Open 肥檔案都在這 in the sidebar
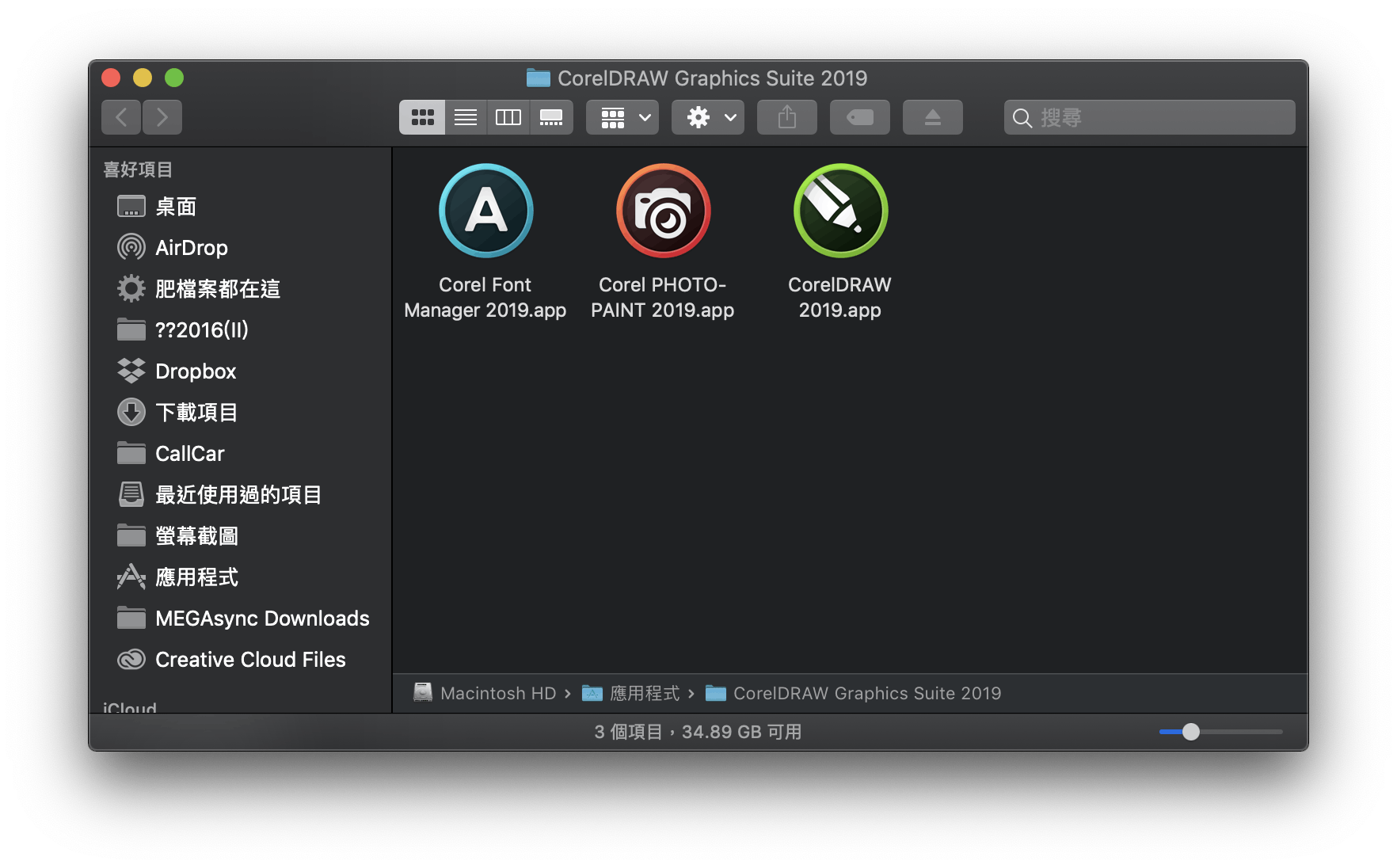 [x=241, y=289]
